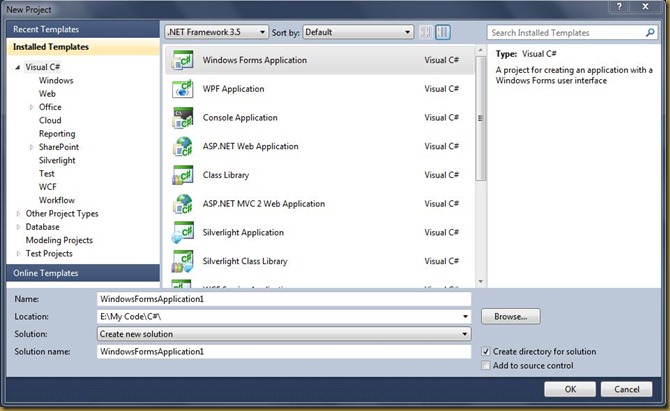
Task: Open the help question mark button
Action: click(x=619, y=6)
